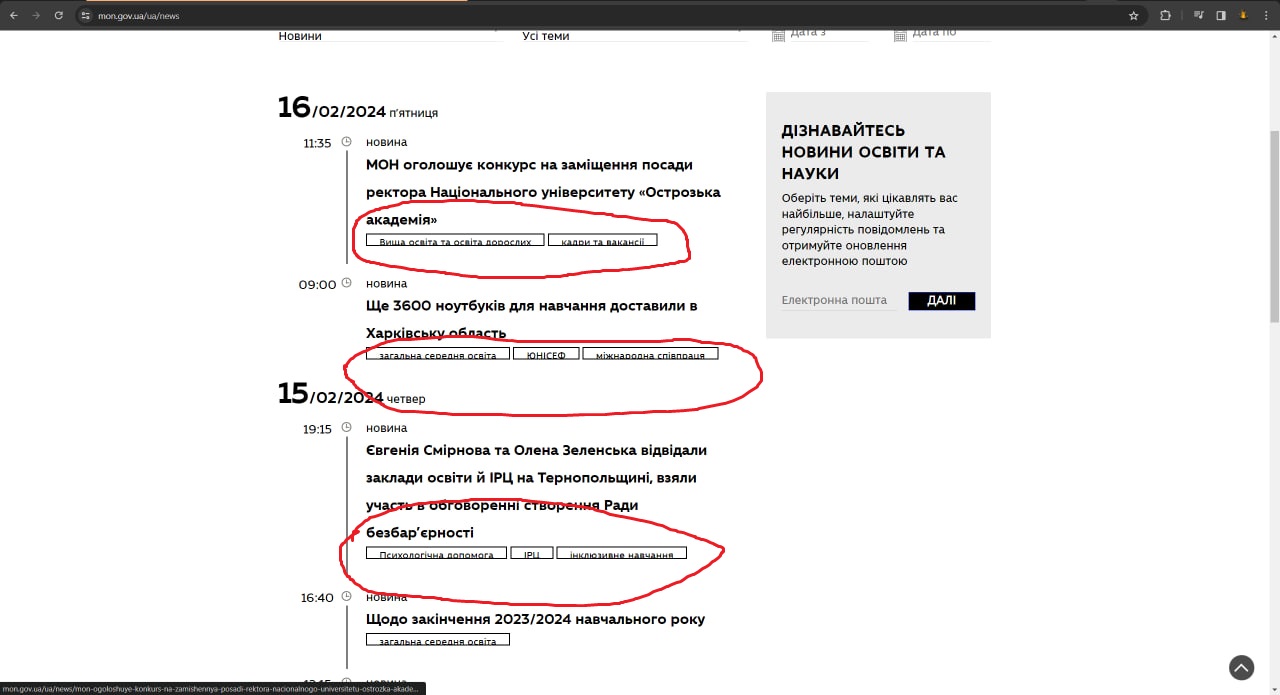Click the browser back arrow
The height and width of the screenshot is (695, 1280).
point(14,16)
